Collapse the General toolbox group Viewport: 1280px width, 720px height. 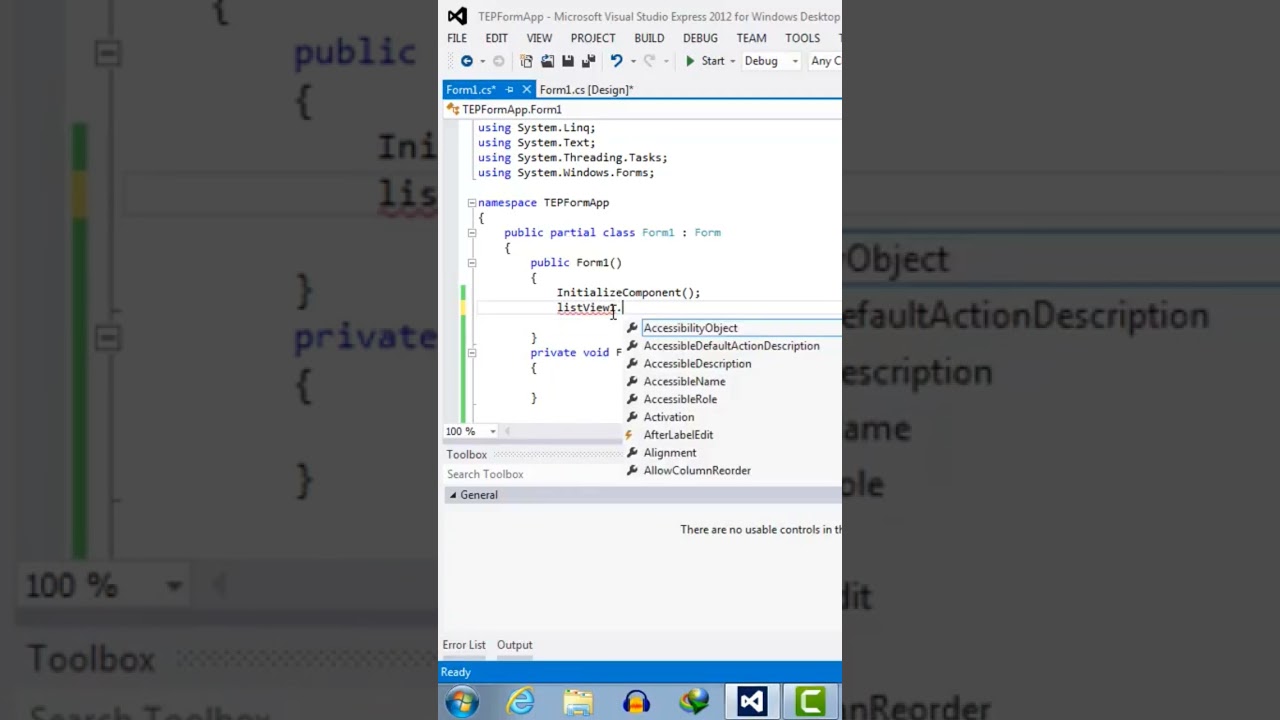452,495
